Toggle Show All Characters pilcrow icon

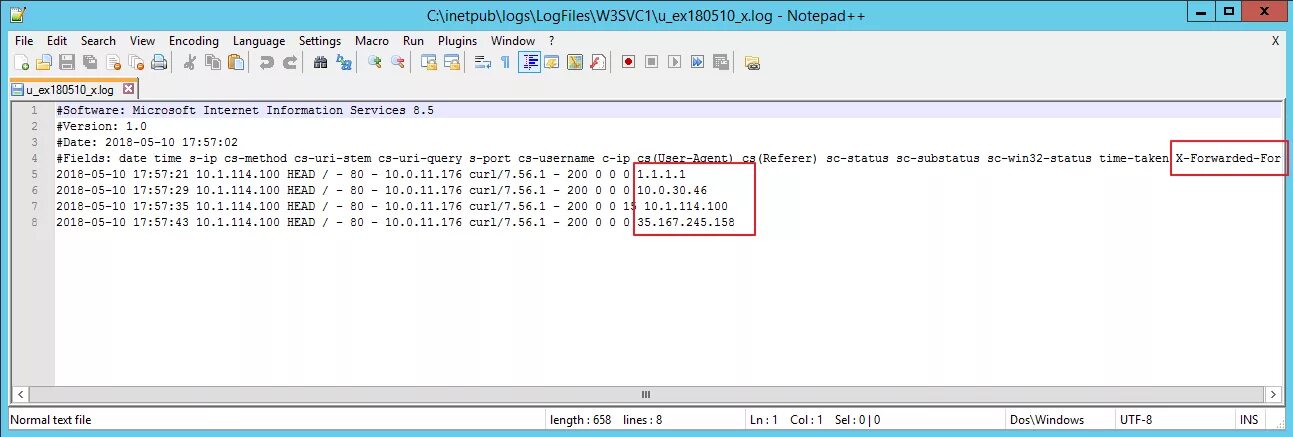(x=505, y=62)
